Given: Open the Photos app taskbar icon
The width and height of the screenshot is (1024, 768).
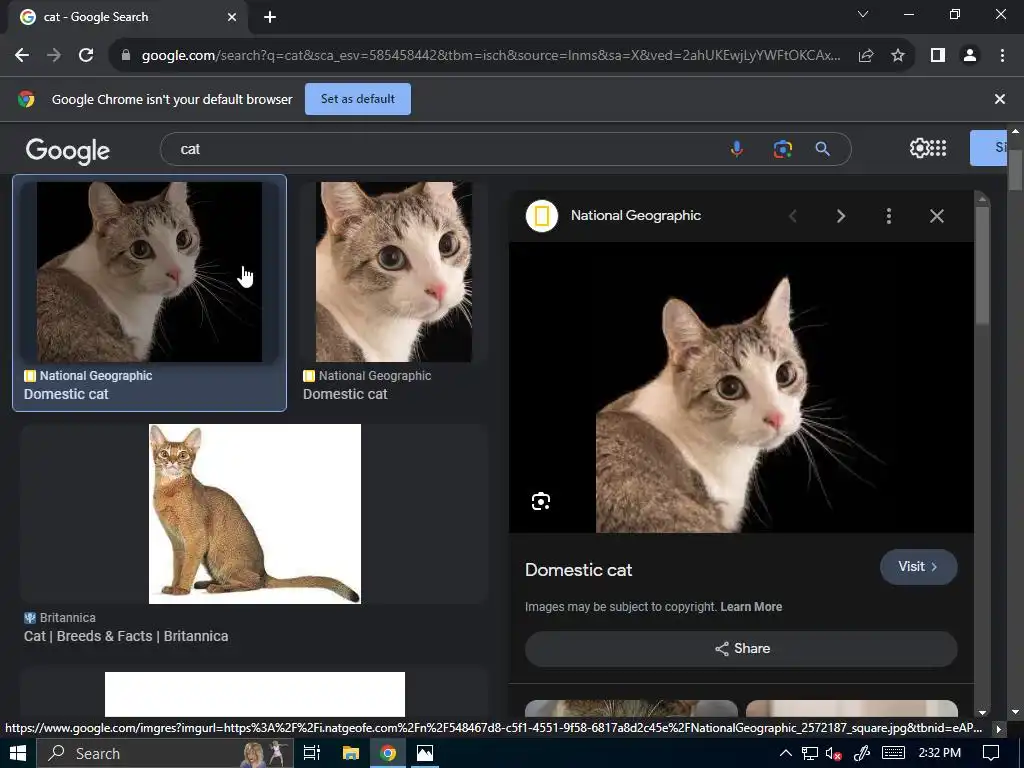Looking at the screenshot, I should (425, 753).
